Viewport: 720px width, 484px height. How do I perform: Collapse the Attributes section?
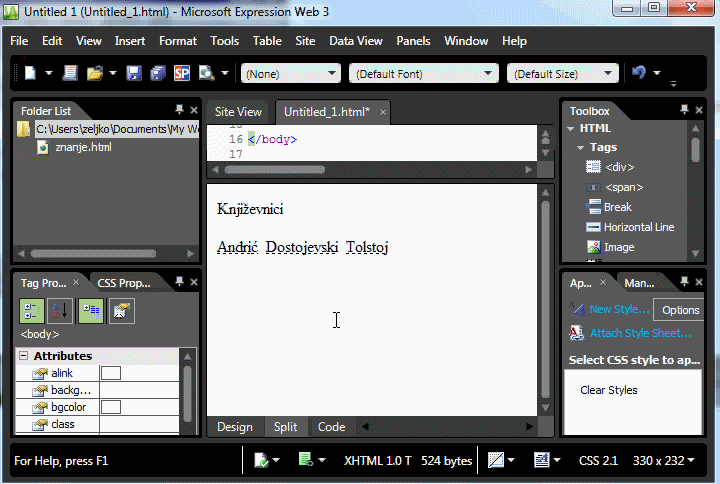pos(23,356)
